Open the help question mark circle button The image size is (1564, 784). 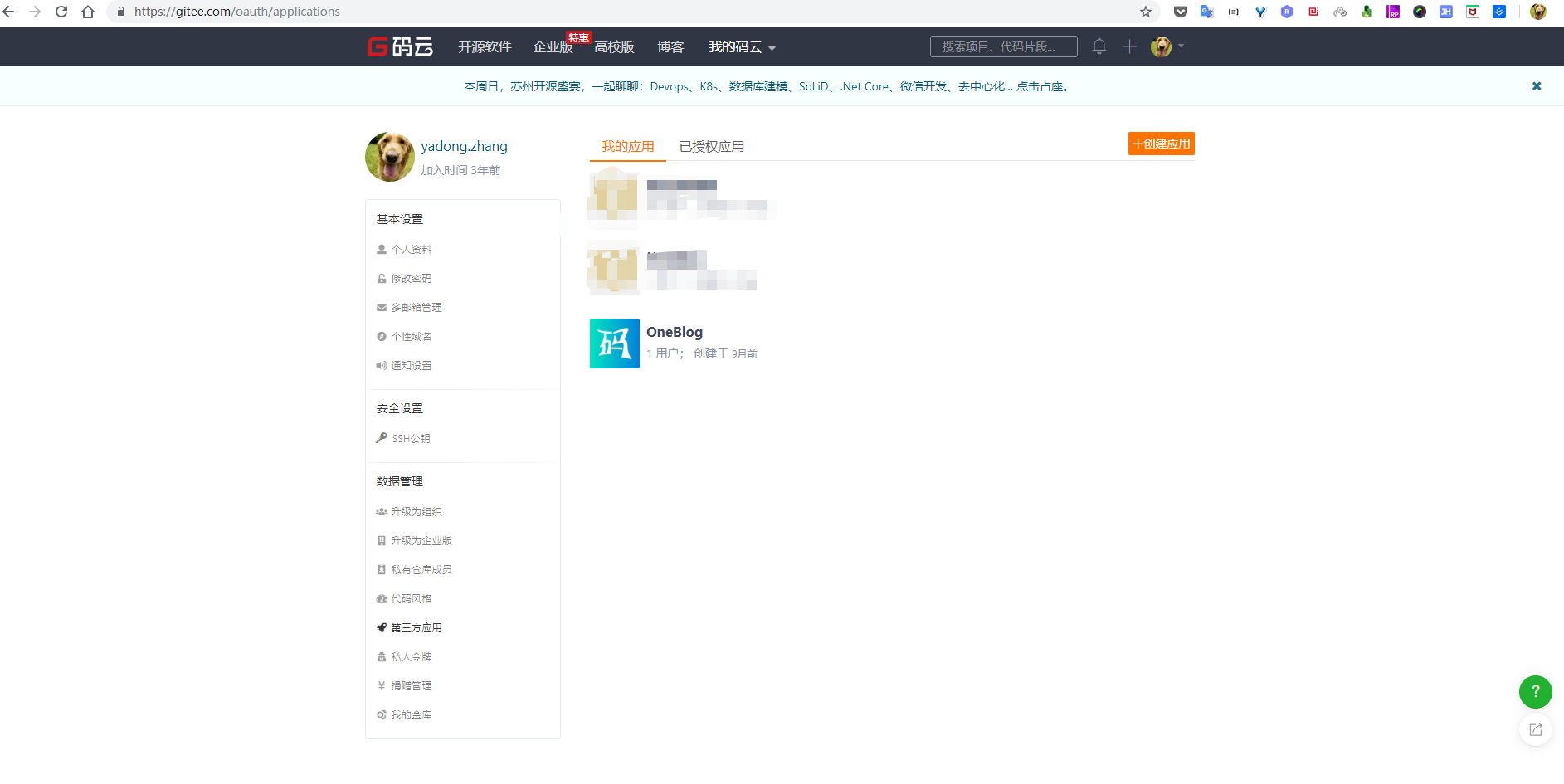[x=1534, y=692]
